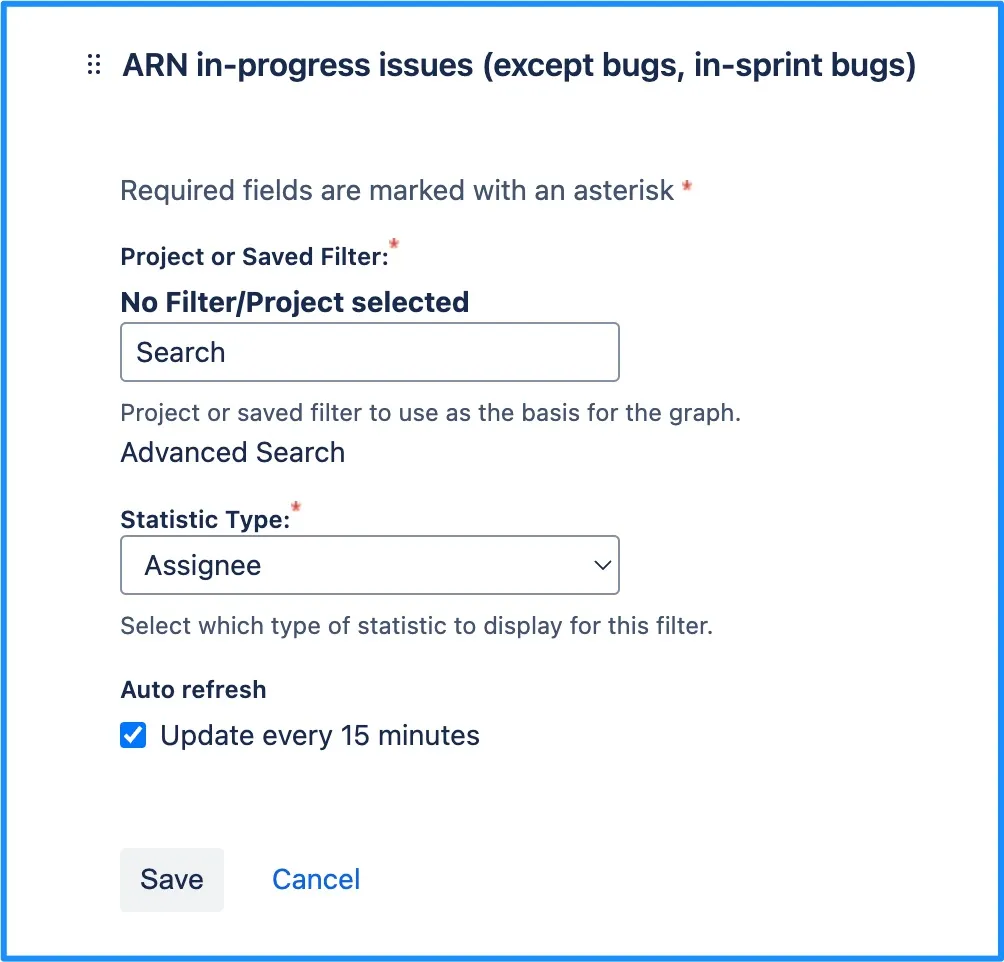This screenshot has width=1004, height=962.
Task: Click the red asterisk after required fields notice
Action: point(686,187)
